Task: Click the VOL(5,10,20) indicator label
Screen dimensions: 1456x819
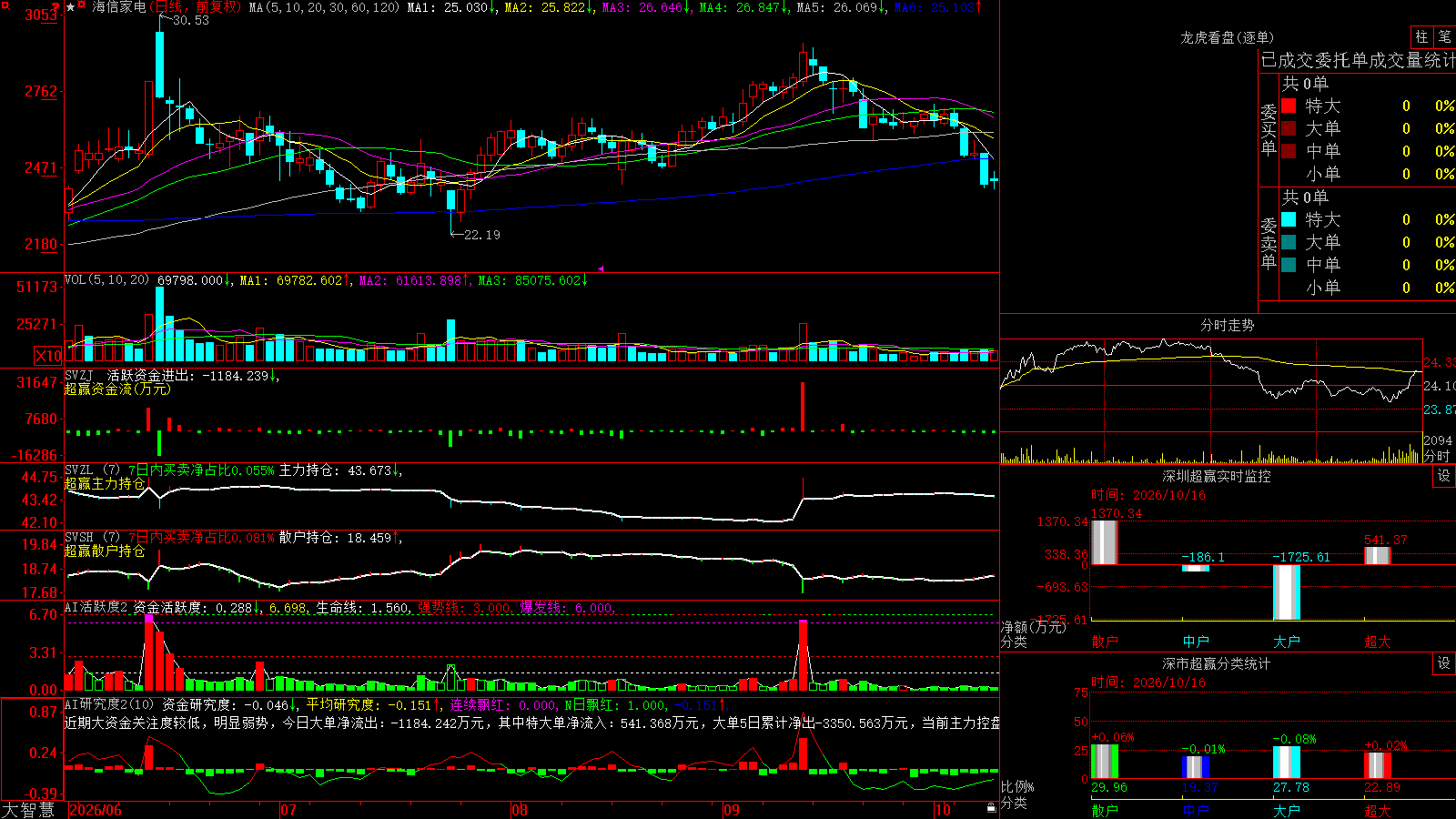Action: coord(106,280)
